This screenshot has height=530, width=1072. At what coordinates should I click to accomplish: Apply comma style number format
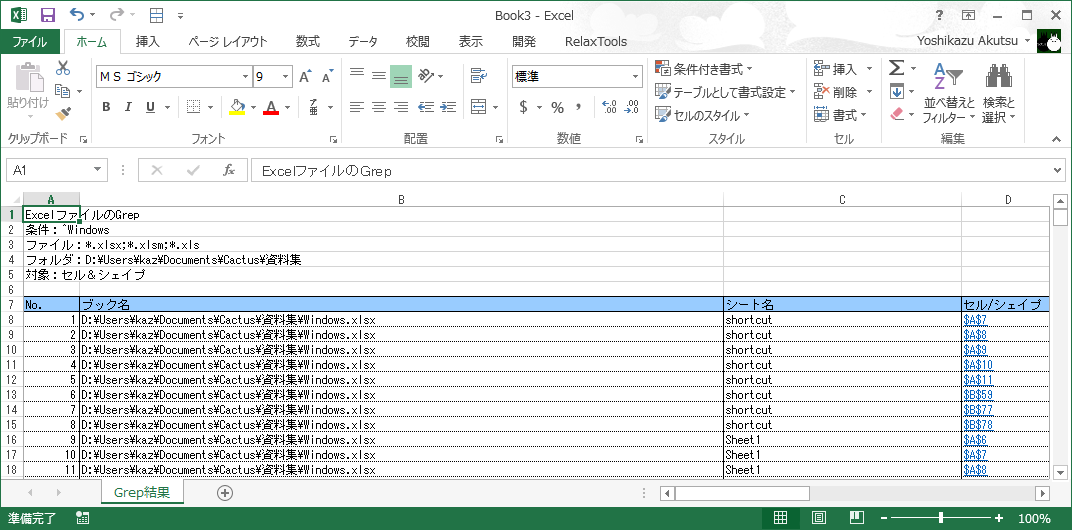point(578,107)
